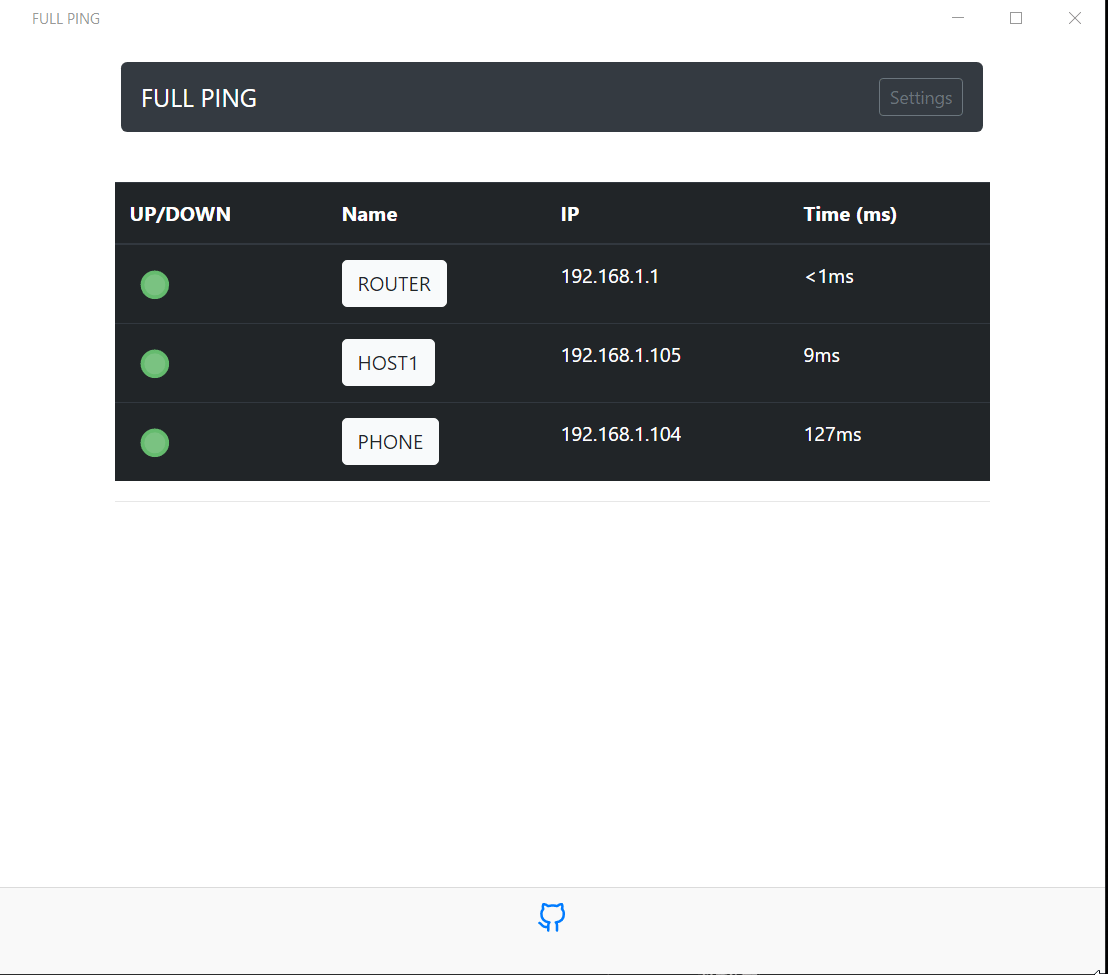
Task: Click the green status dot for PHONE
Action: 155,442
